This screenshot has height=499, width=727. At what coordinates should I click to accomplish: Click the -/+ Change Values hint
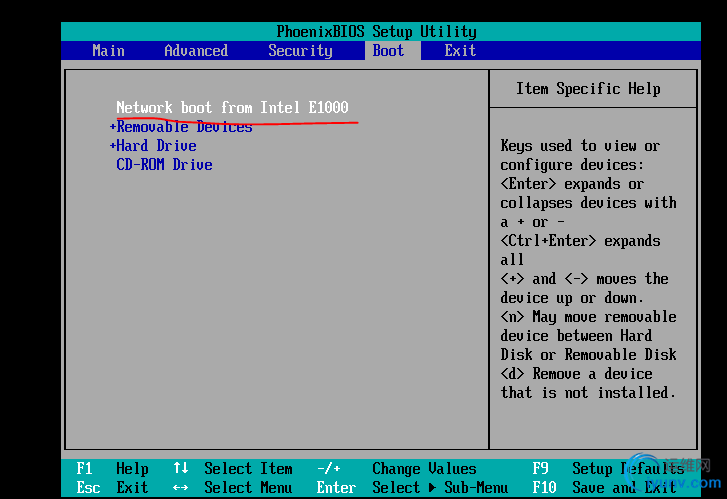click(396, 468)
